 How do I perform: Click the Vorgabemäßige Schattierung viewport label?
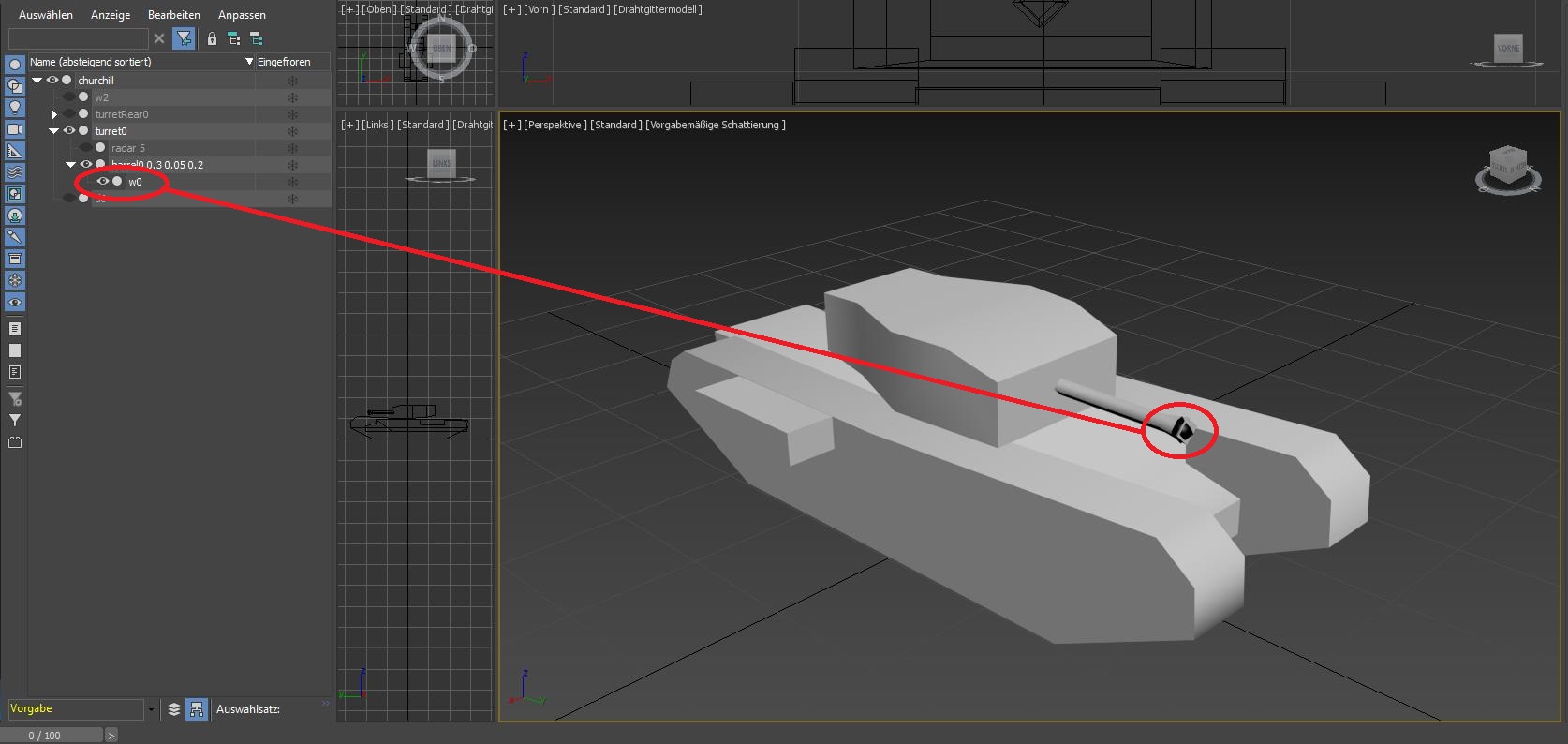[x=716, y=125]
